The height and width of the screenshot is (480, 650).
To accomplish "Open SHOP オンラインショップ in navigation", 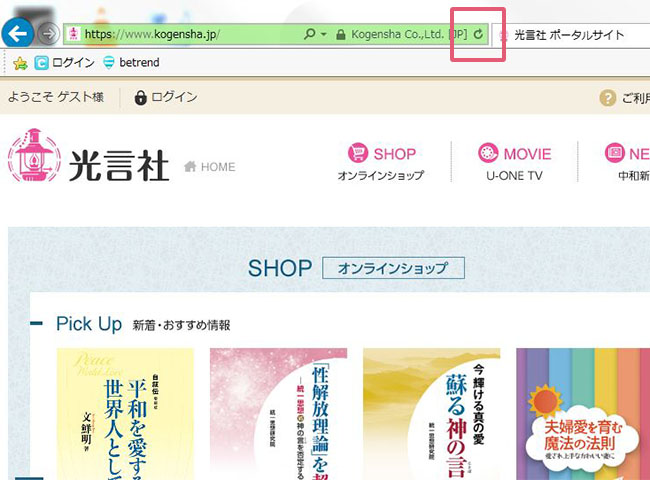I will tap(381, 162).
